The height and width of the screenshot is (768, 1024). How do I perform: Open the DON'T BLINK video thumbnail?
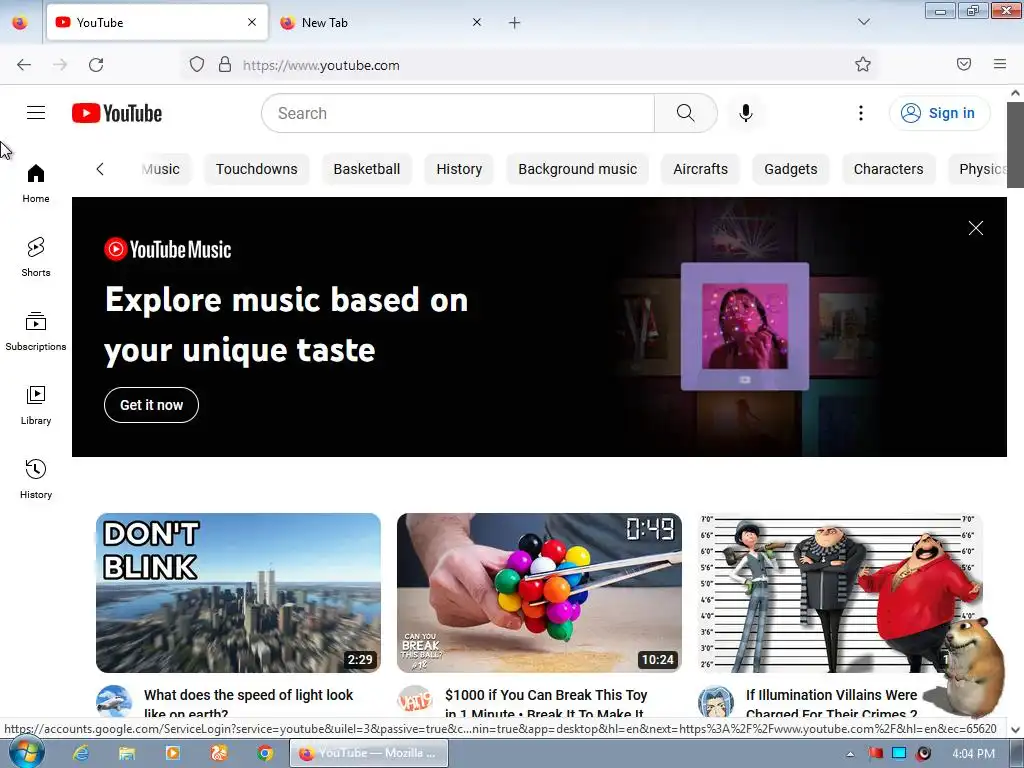tap(238, 593)
